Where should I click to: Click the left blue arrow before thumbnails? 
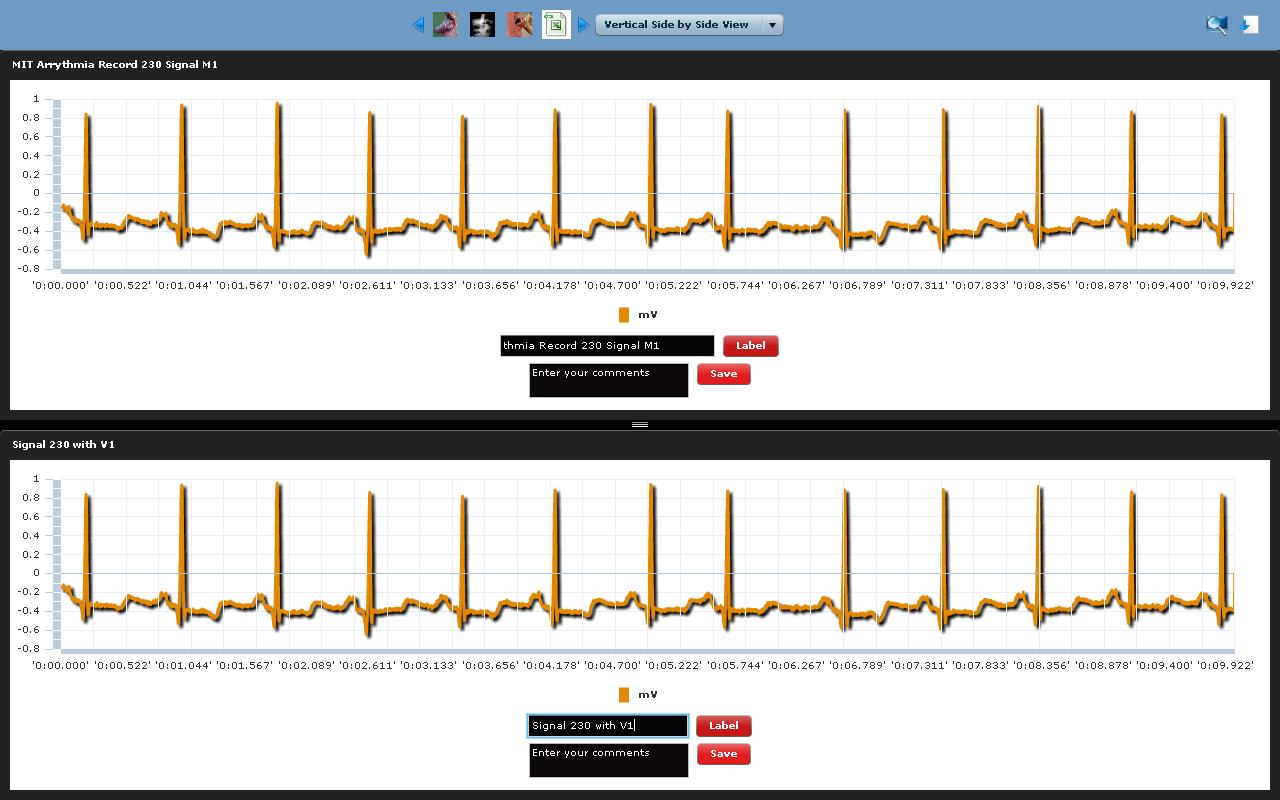click(x=418, y=25)
